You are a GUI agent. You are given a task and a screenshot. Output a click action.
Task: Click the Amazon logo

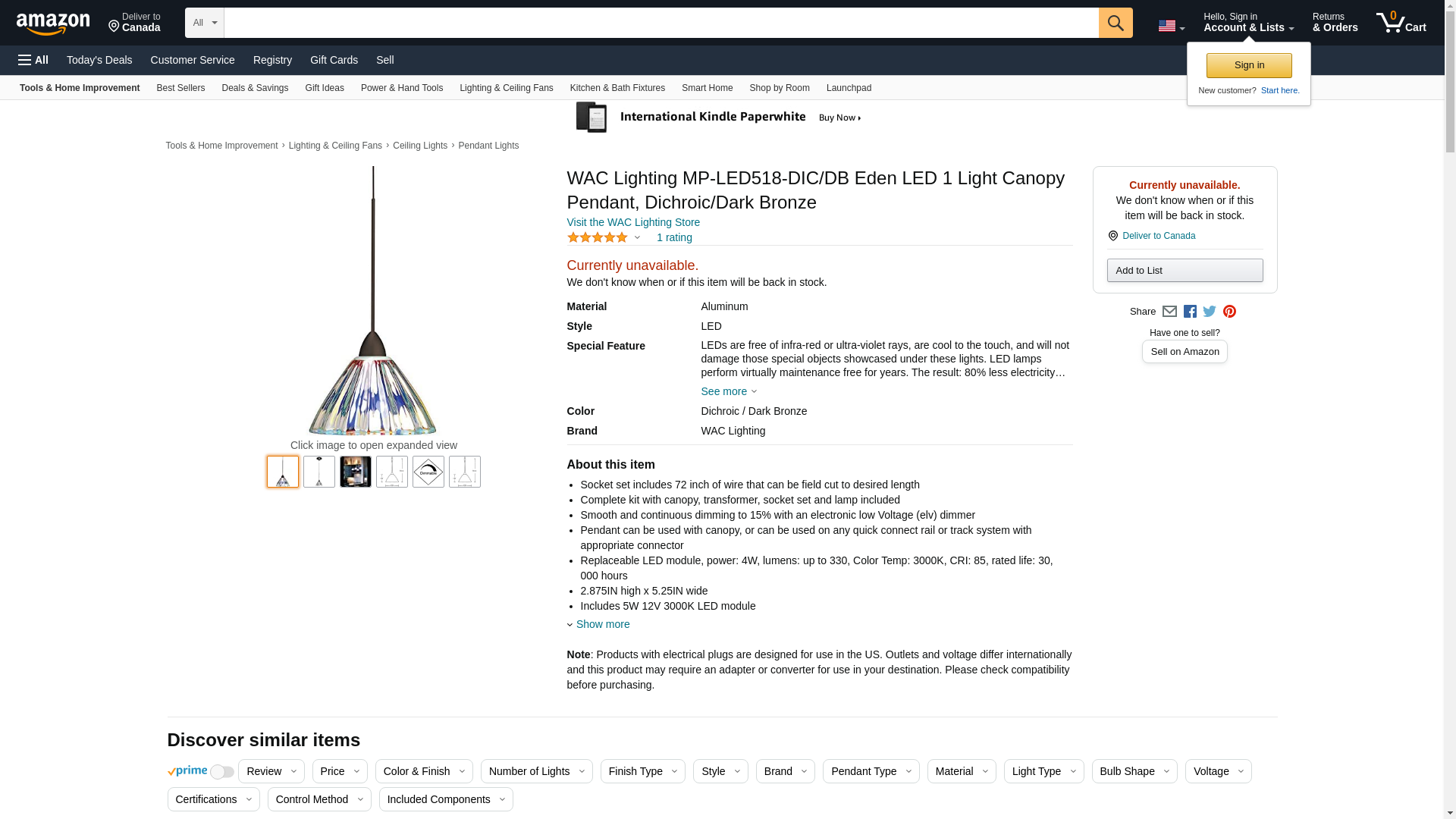click(53, 24)
